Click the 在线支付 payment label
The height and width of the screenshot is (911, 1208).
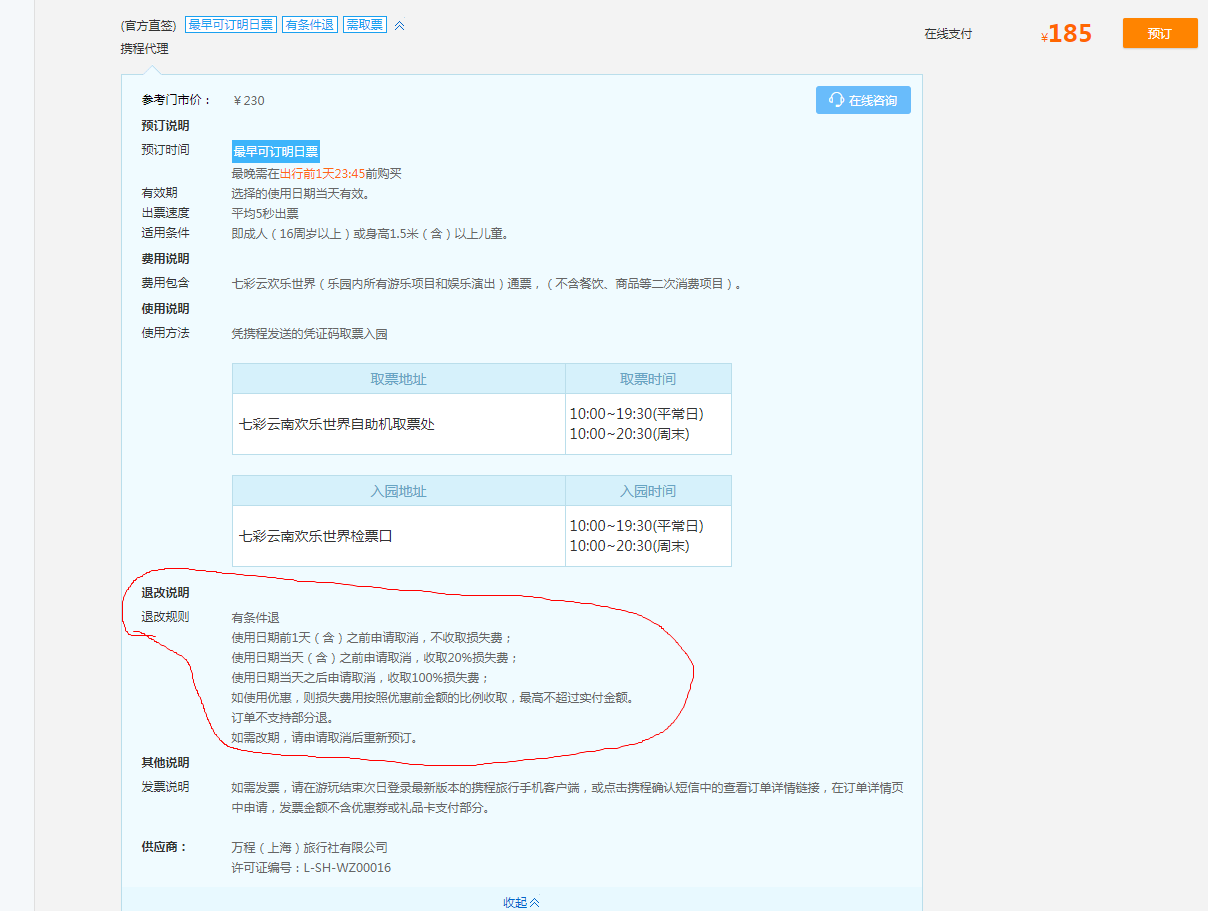(948, 34)
